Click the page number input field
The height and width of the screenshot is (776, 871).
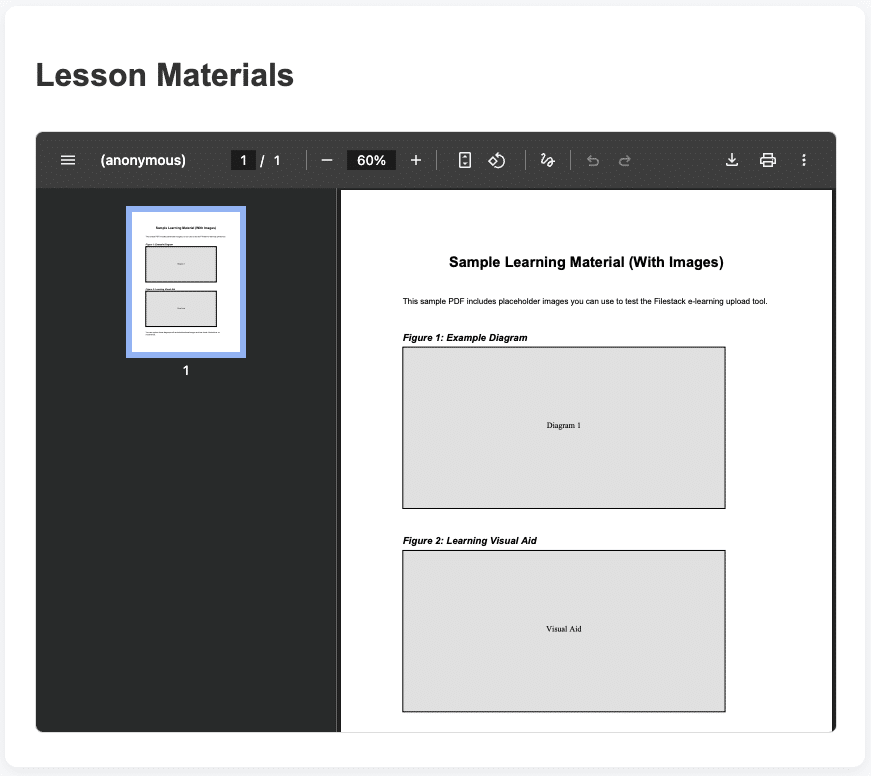pos(243,159)
